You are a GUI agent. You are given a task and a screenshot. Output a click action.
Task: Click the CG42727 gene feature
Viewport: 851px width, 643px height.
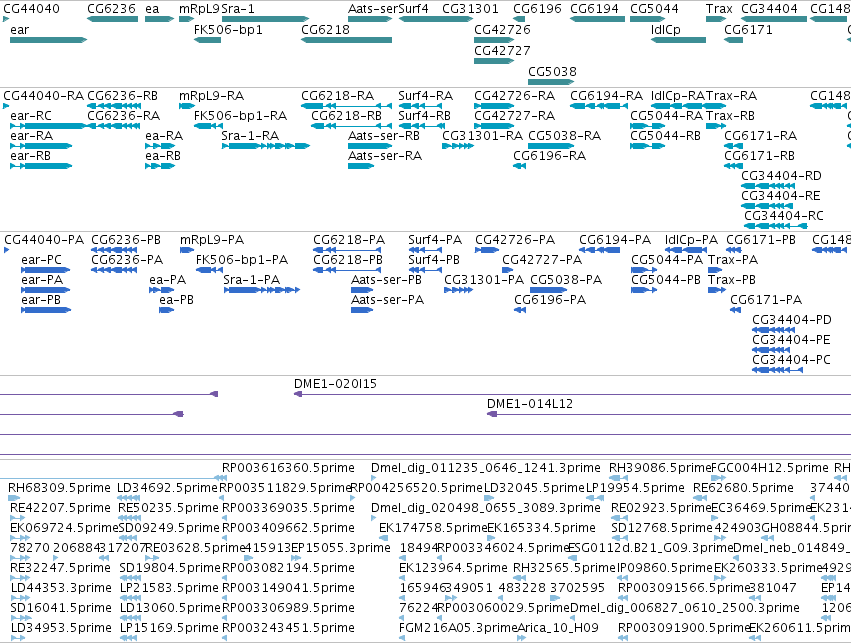(494, 61)
